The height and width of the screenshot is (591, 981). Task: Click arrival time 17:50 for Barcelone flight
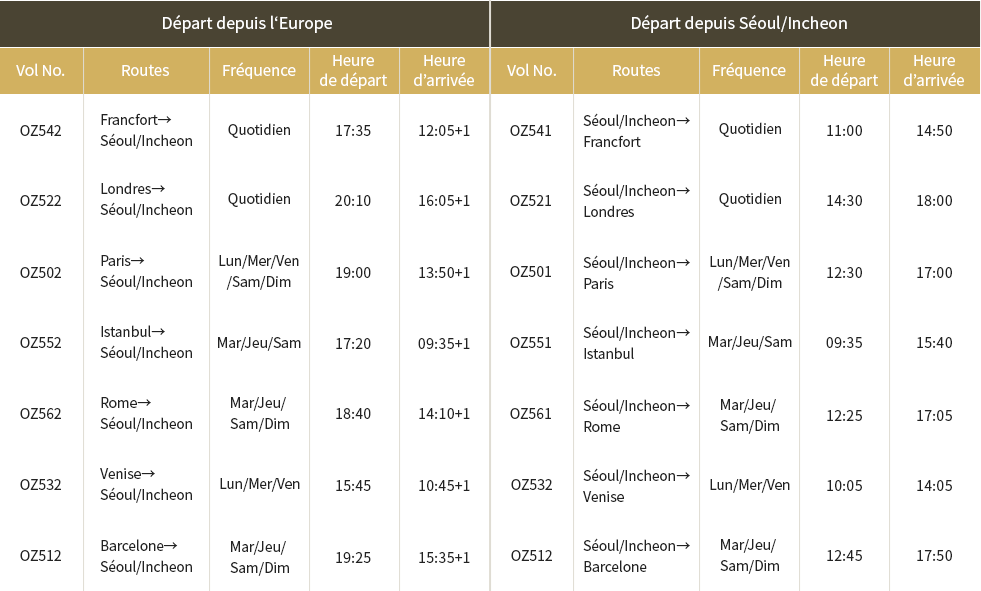[934, 556]
